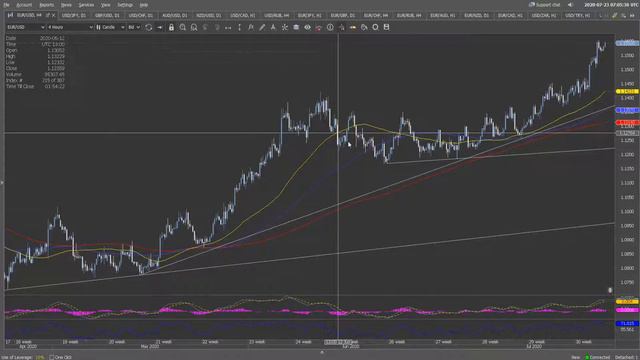Click the red moving average price label
640x360 pixels.
(627, 122)
